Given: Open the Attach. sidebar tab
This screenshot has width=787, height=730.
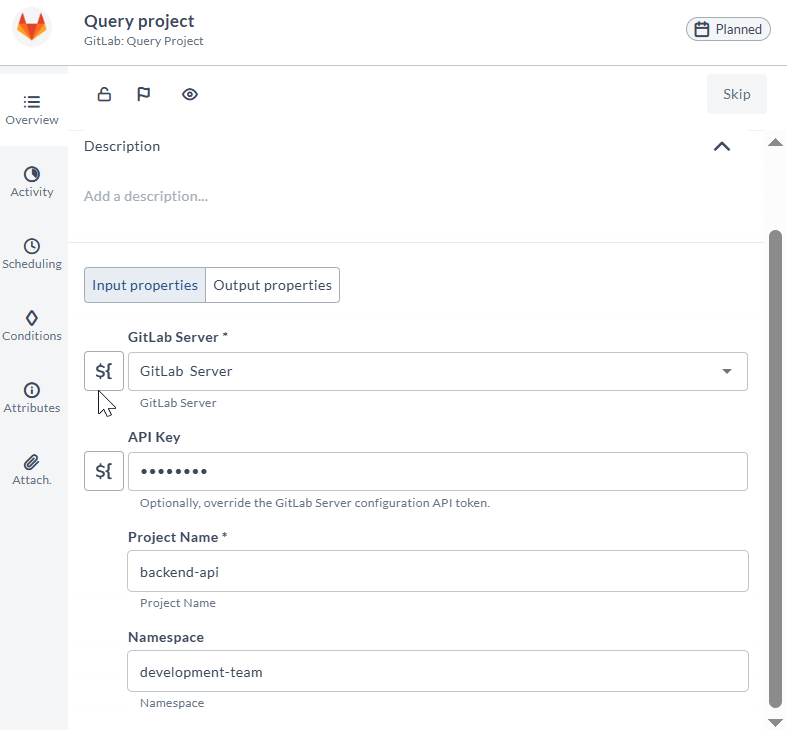Looking at the screenshot, I should pos(32,470).
